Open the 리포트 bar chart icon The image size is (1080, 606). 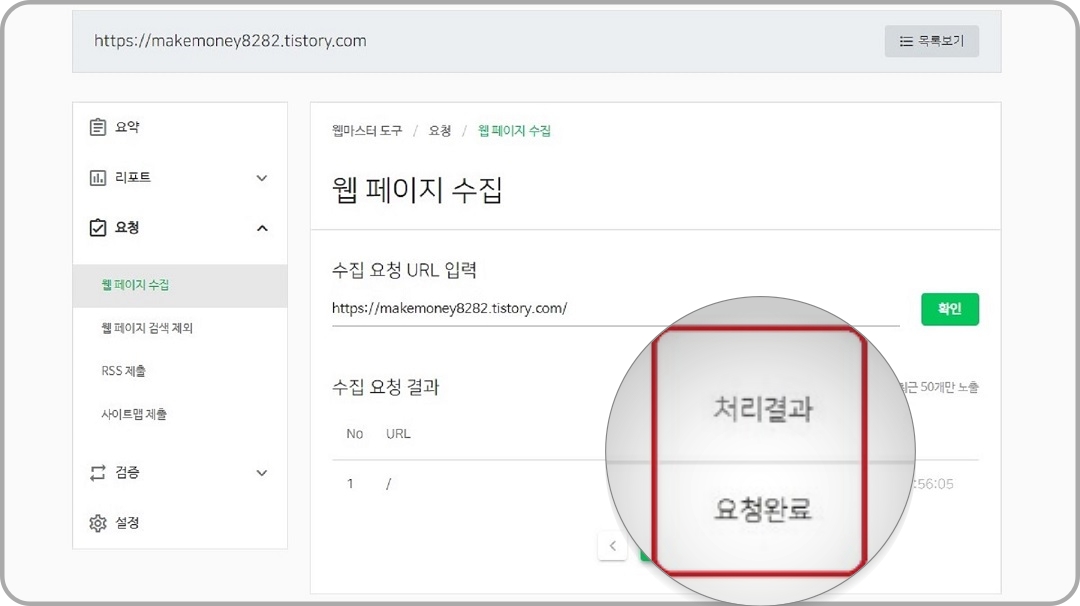point(96,177)
